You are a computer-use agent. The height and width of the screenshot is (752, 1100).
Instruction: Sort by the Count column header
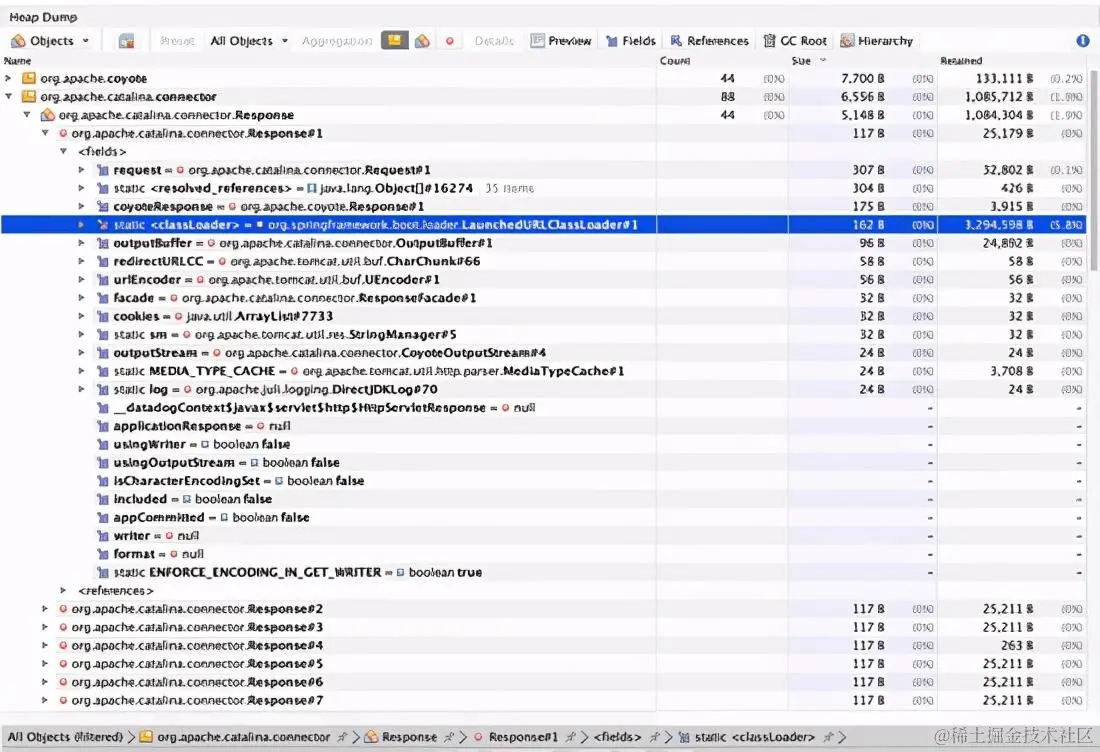pos(675,61)
